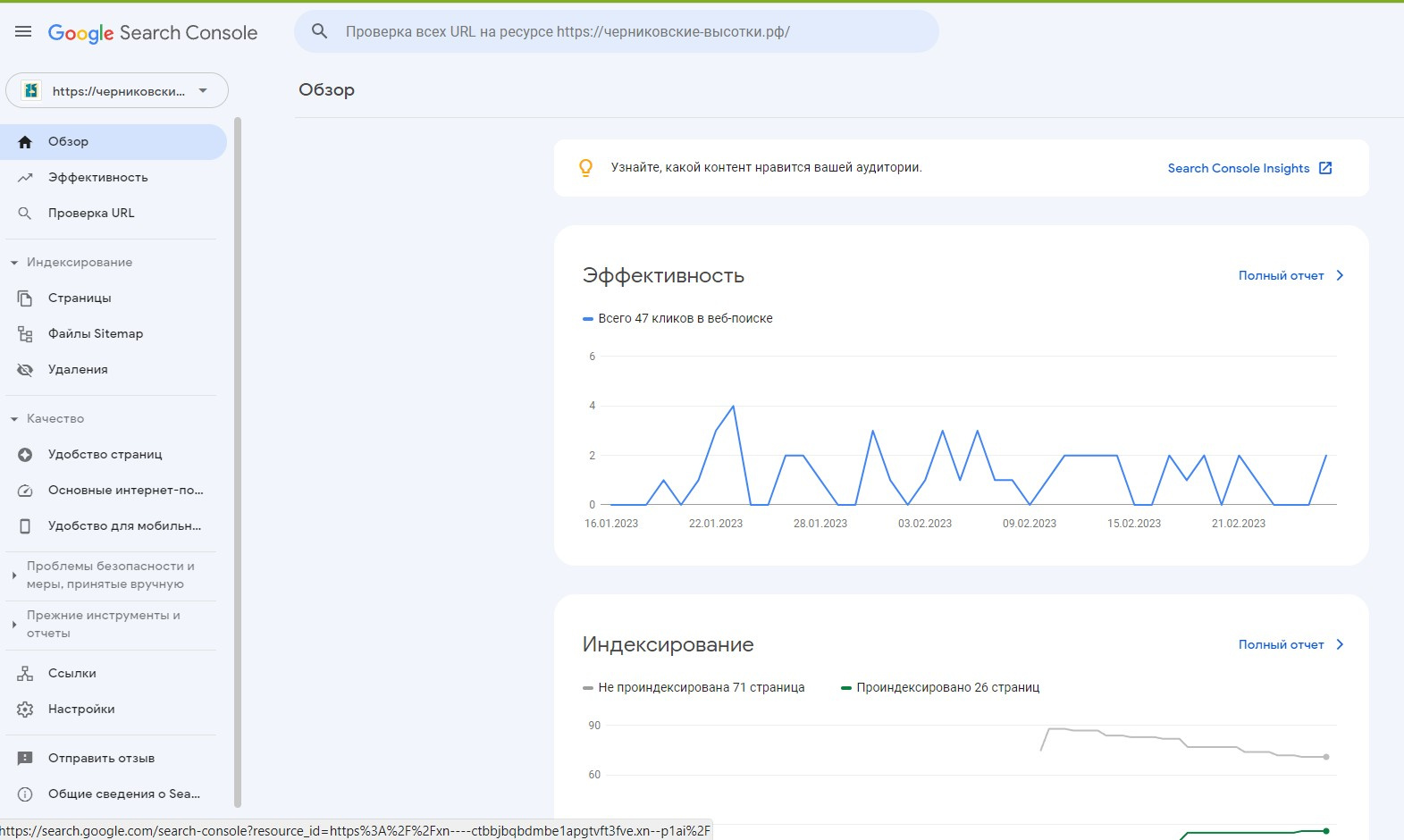Click the Эффективность trend icon
The width and height of the screenshot is (1404, 840).
25,178
